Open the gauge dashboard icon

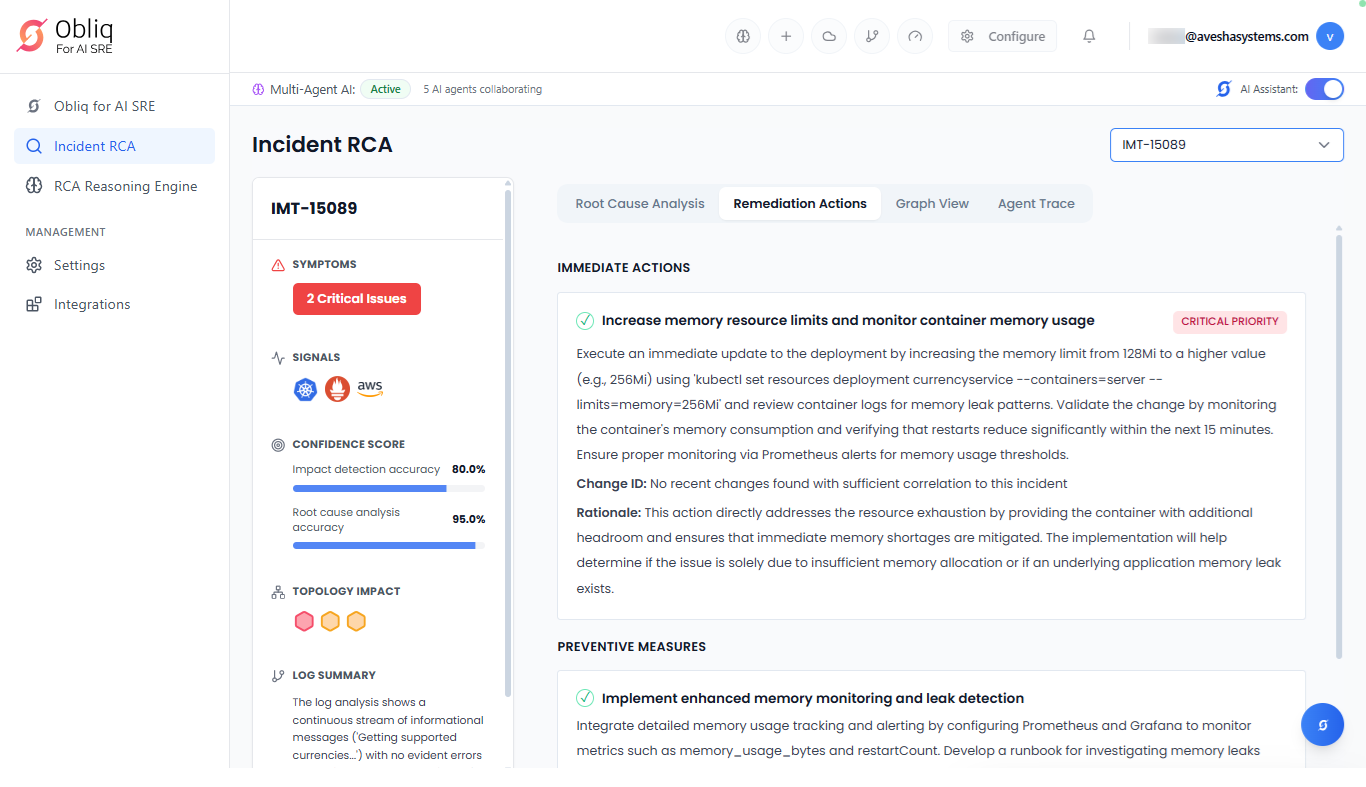(x=915, y=36)
